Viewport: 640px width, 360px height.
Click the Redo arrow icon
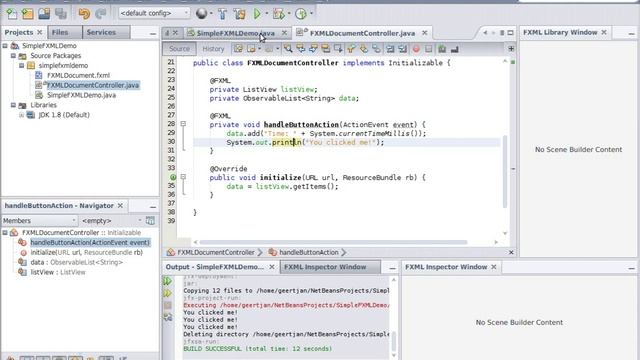click(x=100, y=13)
